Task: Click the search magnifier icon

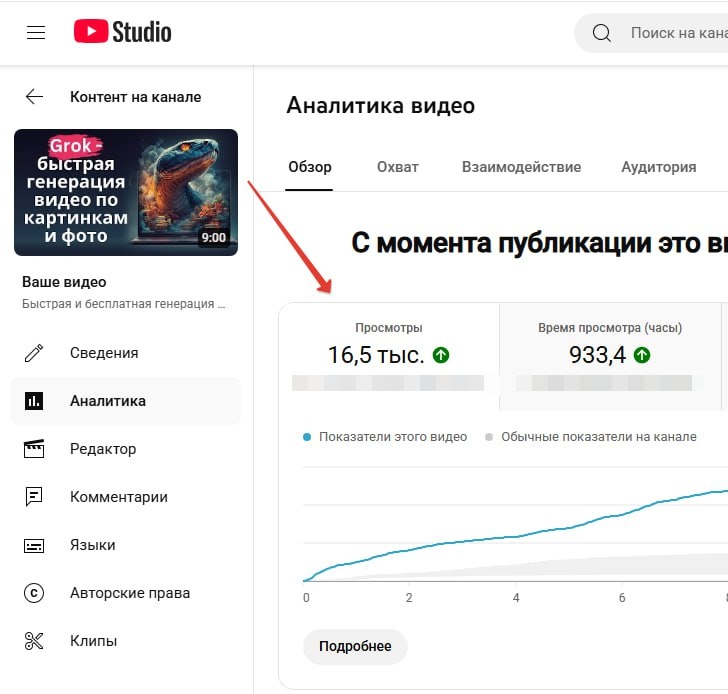Action: (x=601, y=33)
